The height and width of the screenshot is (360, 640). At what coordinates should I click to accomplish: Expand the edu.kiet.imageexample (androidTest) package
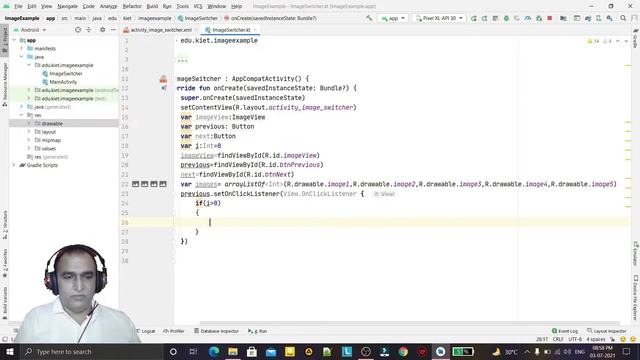[29, 90]
